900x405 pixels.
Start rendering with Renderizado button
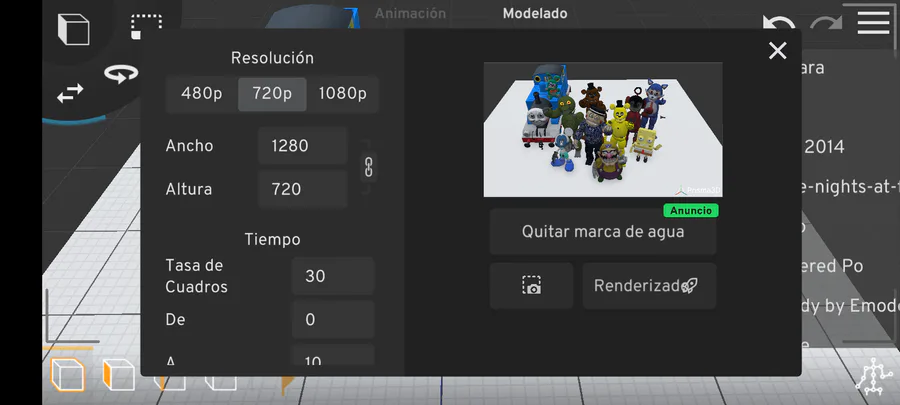[649, 286]
